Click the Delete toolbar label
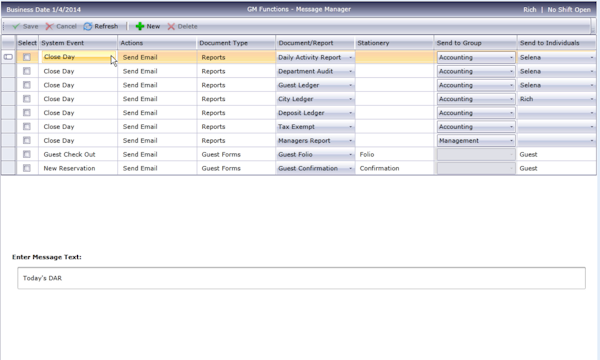 pos(188,26)
